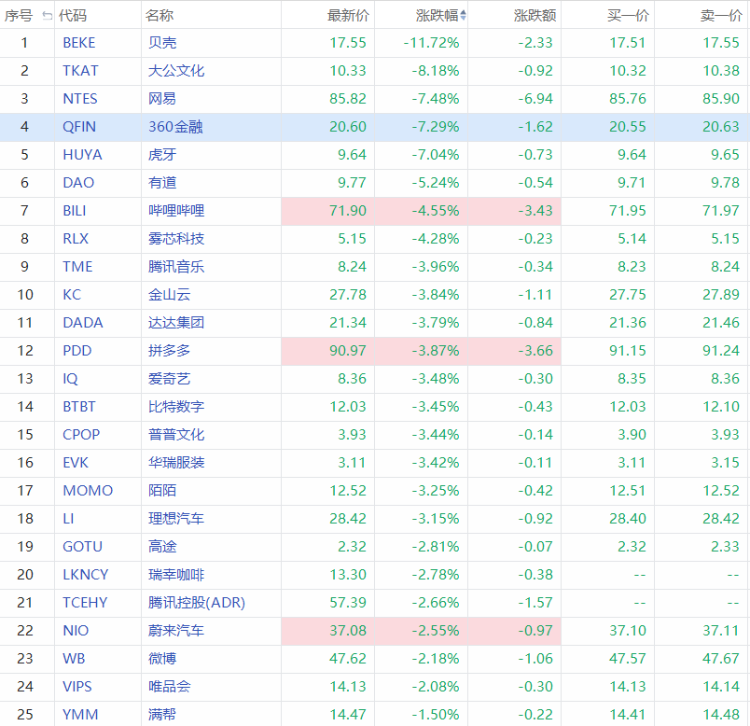The image size is (750, 726).
Task: Open stock name 陌陌
Action: (162, 490)
